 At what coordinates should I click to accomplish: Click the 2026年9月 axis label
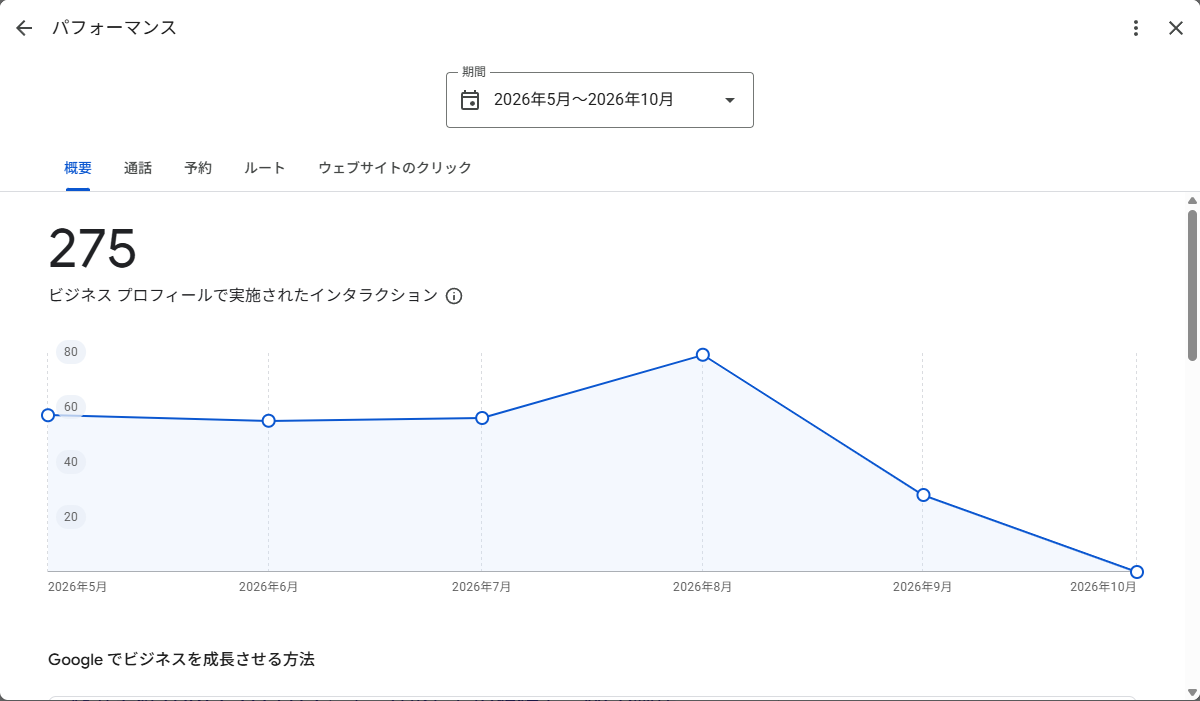tap(922, 587)
